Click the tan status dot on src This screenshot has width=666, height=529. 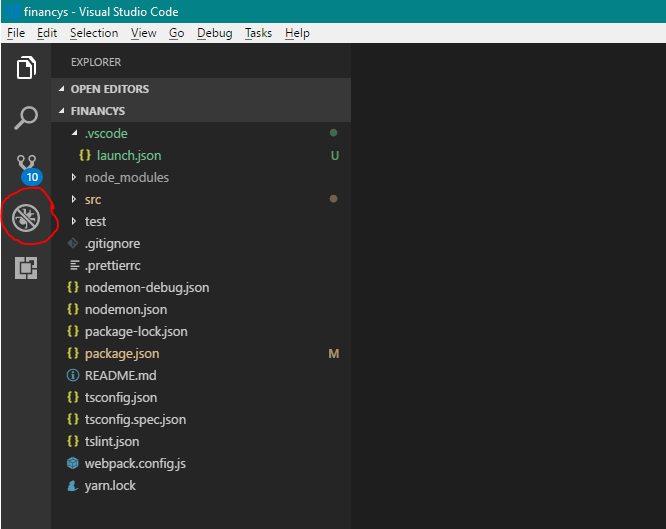coord(333,198)
